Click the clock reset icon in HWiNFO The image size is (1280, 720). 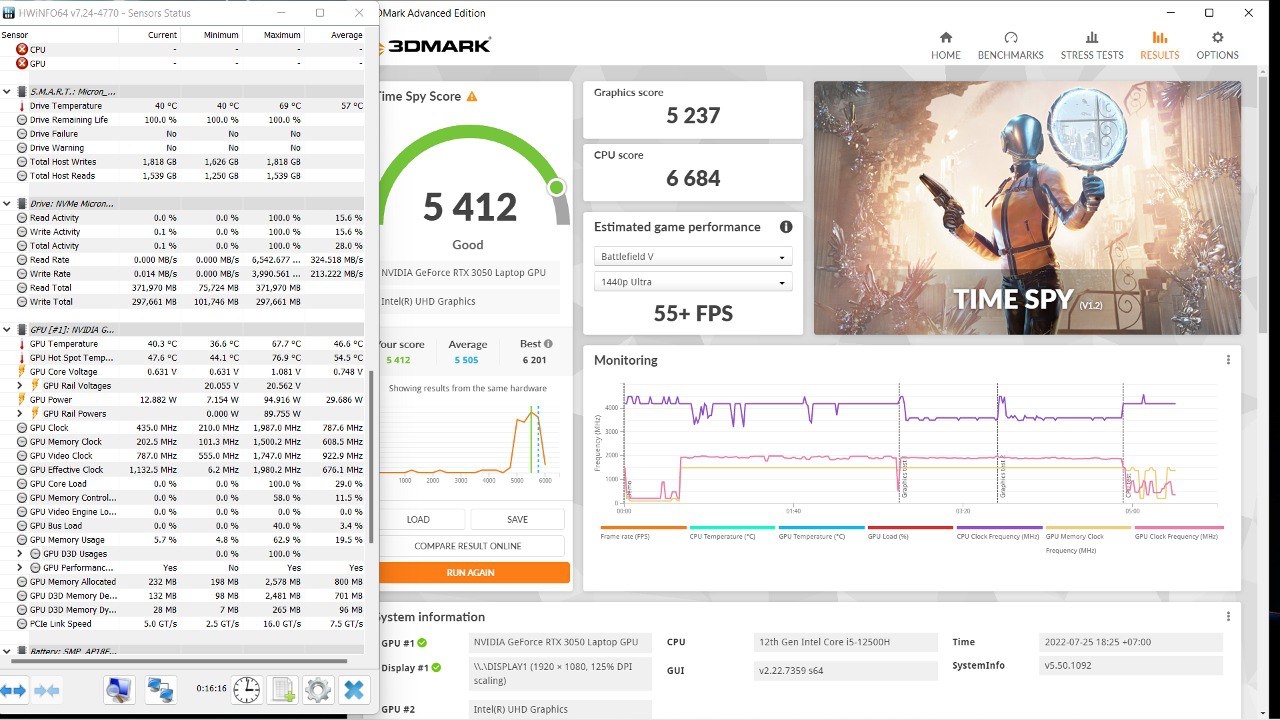pos(246,689)
